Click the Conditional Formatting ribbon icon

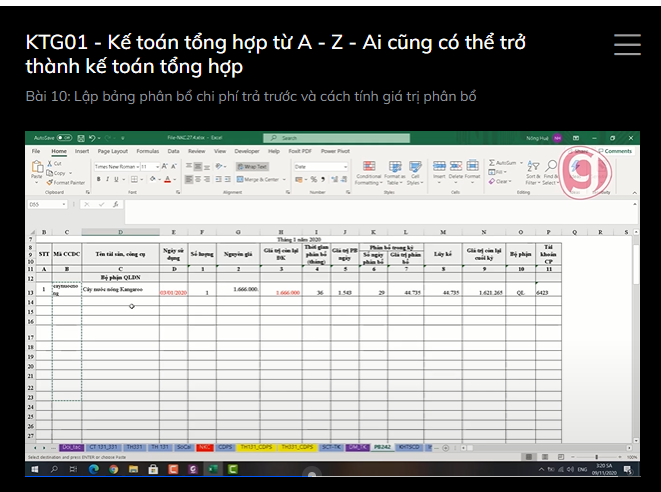pos(367,172)
